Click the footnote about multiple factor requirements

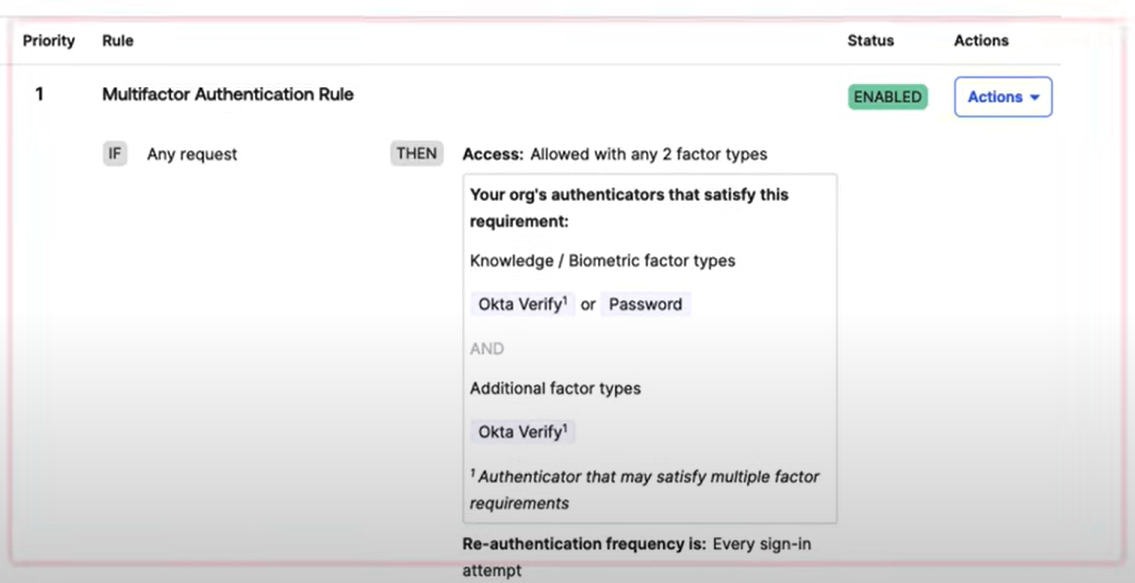pos(644,490)
